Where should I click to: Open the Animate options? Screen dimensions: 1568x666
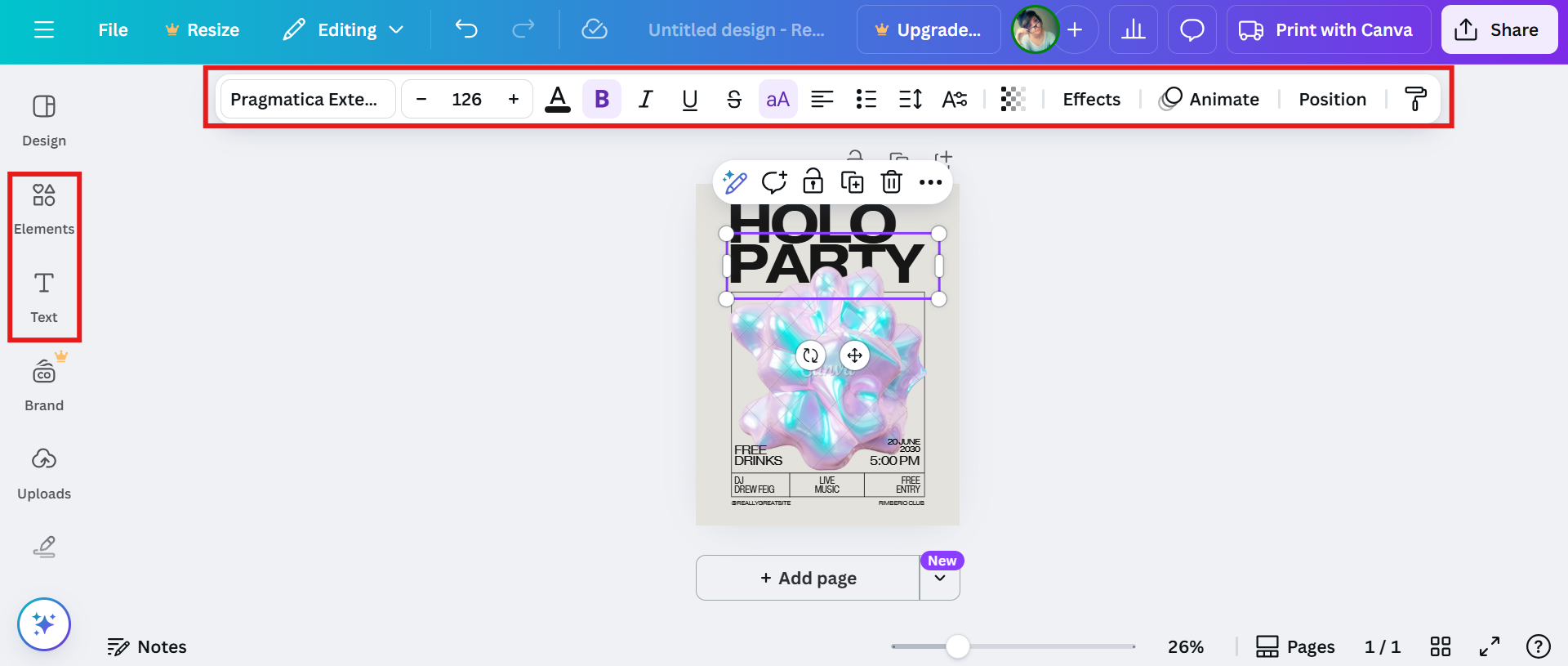tap(1209, 99)
